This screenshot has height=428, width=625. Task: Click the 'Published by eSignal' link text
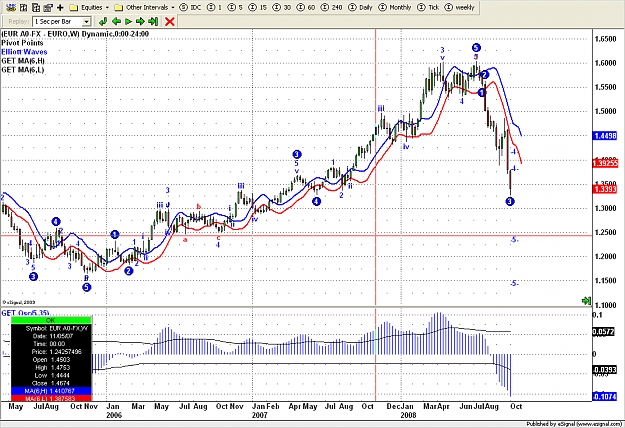(573, 424)
